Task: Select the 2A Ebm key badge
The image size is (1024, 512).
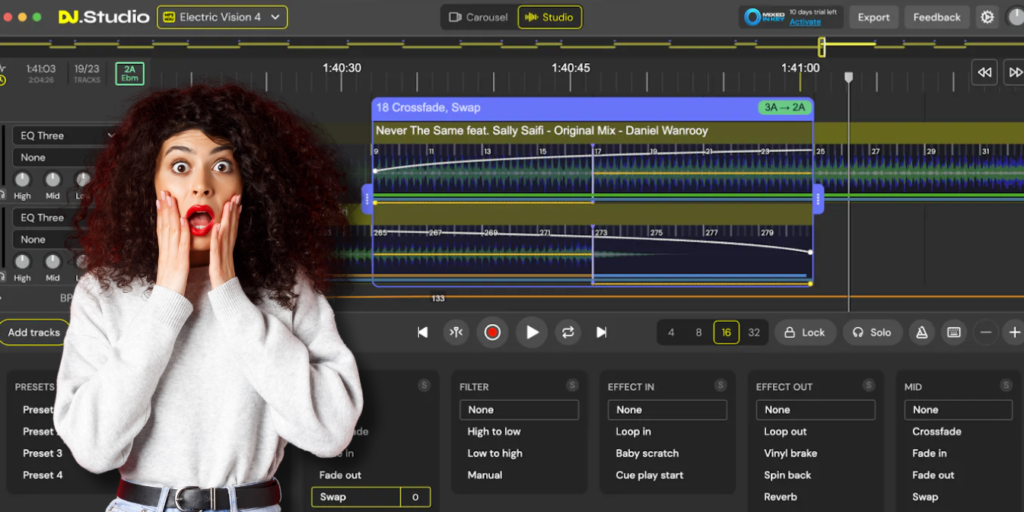Action: click(x=129, y=74)
